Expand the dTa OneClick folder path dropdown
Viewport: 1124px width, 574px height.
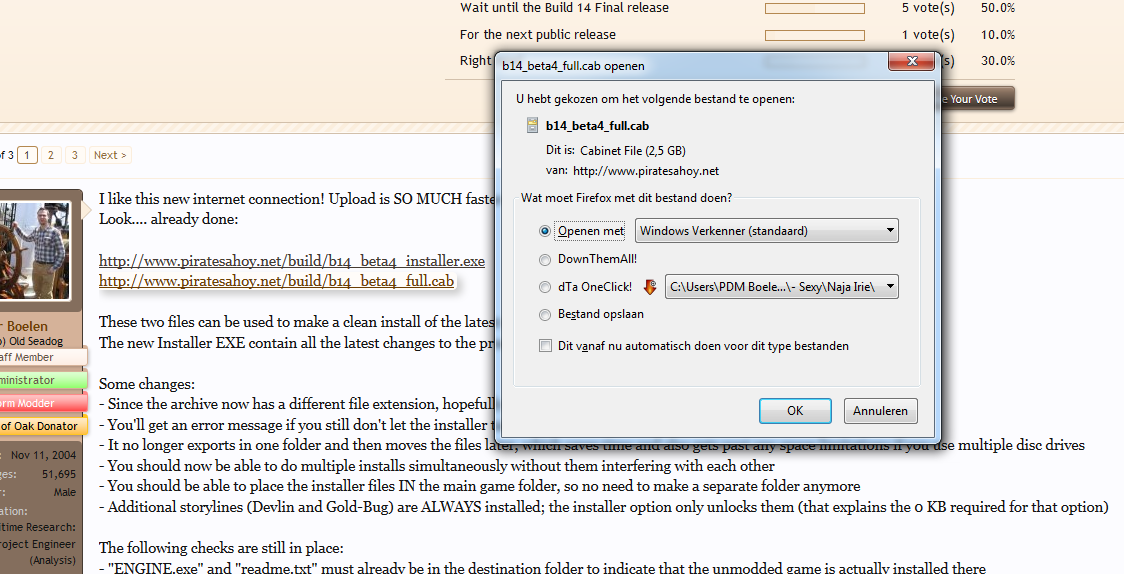781,287
